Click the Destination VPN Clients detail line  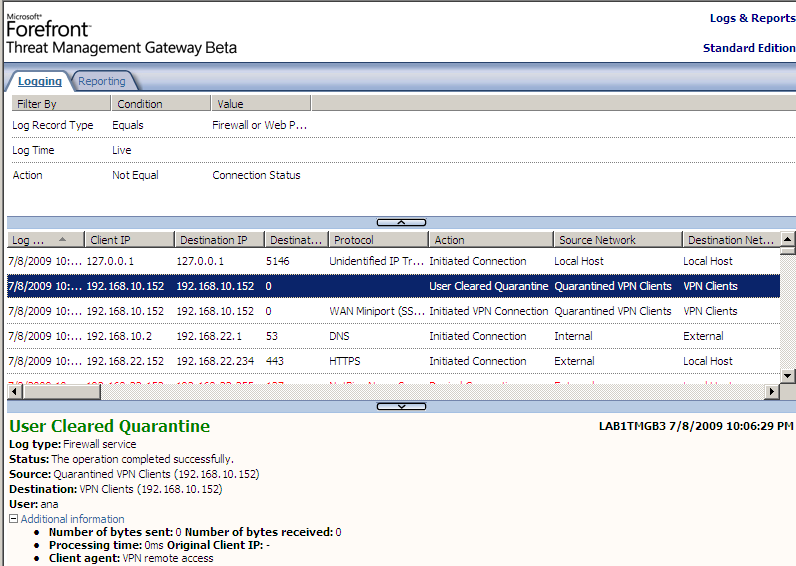(x=116, y=489)
